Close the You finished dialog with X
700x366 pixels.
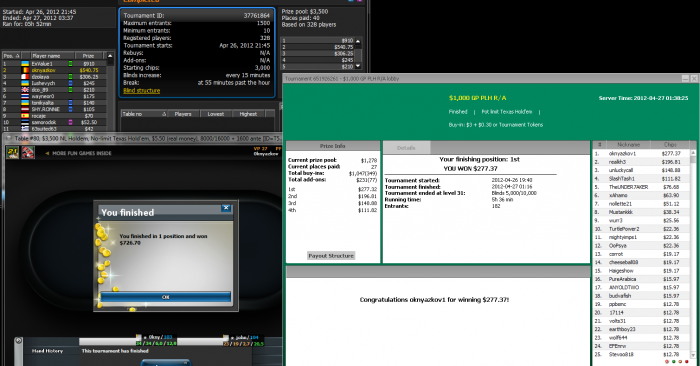click(226, 208)
